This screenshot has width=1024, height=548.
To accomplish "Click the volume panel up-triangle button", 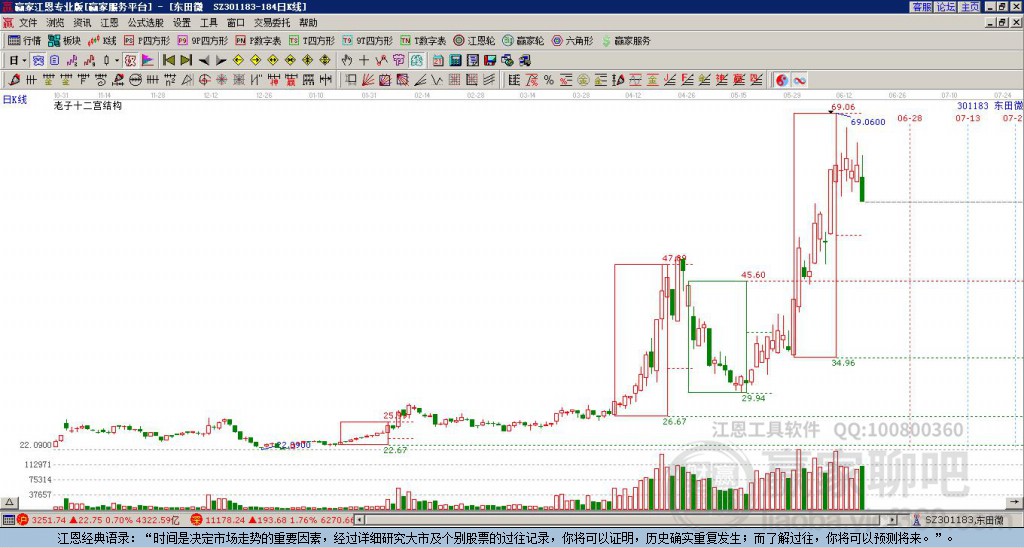I will (8, 503).
